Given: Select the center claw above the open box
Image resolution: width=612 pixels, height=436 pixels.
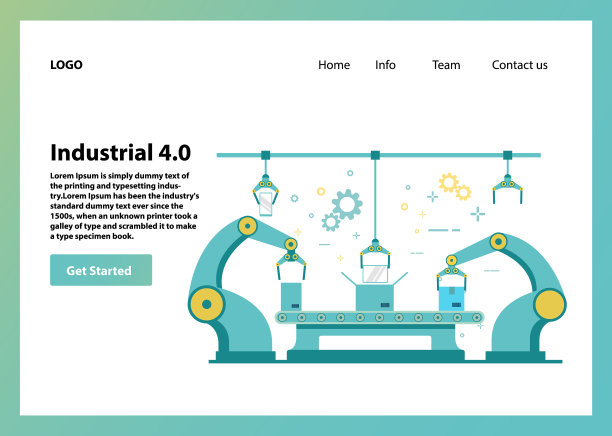Looking at the screenshot, I should pos(375,255).
